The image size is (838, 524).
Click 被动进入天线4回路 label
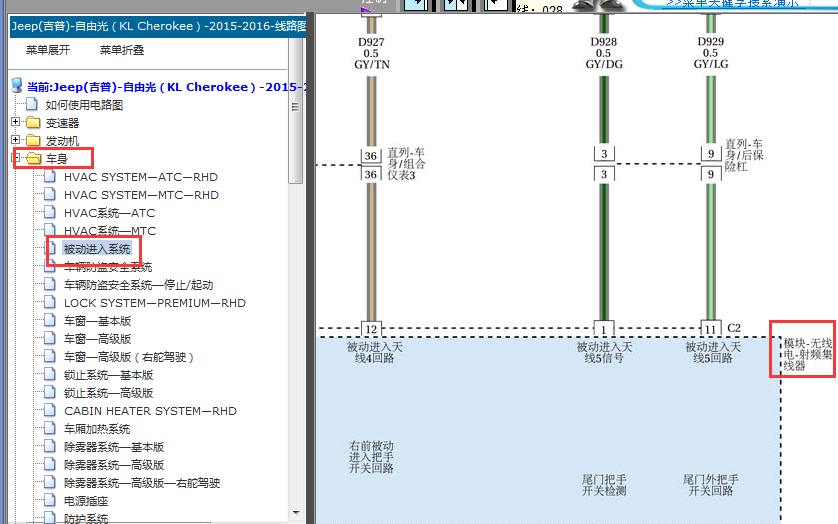coord(375,352)
